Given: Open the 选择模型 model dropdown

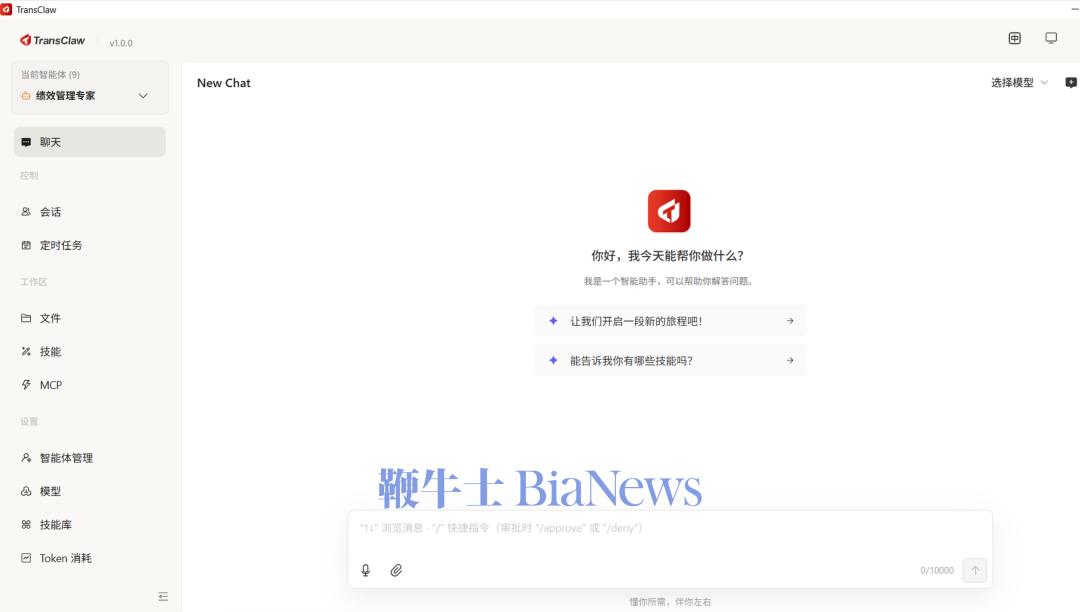Looking at the screenshot, I should 1019,83.
